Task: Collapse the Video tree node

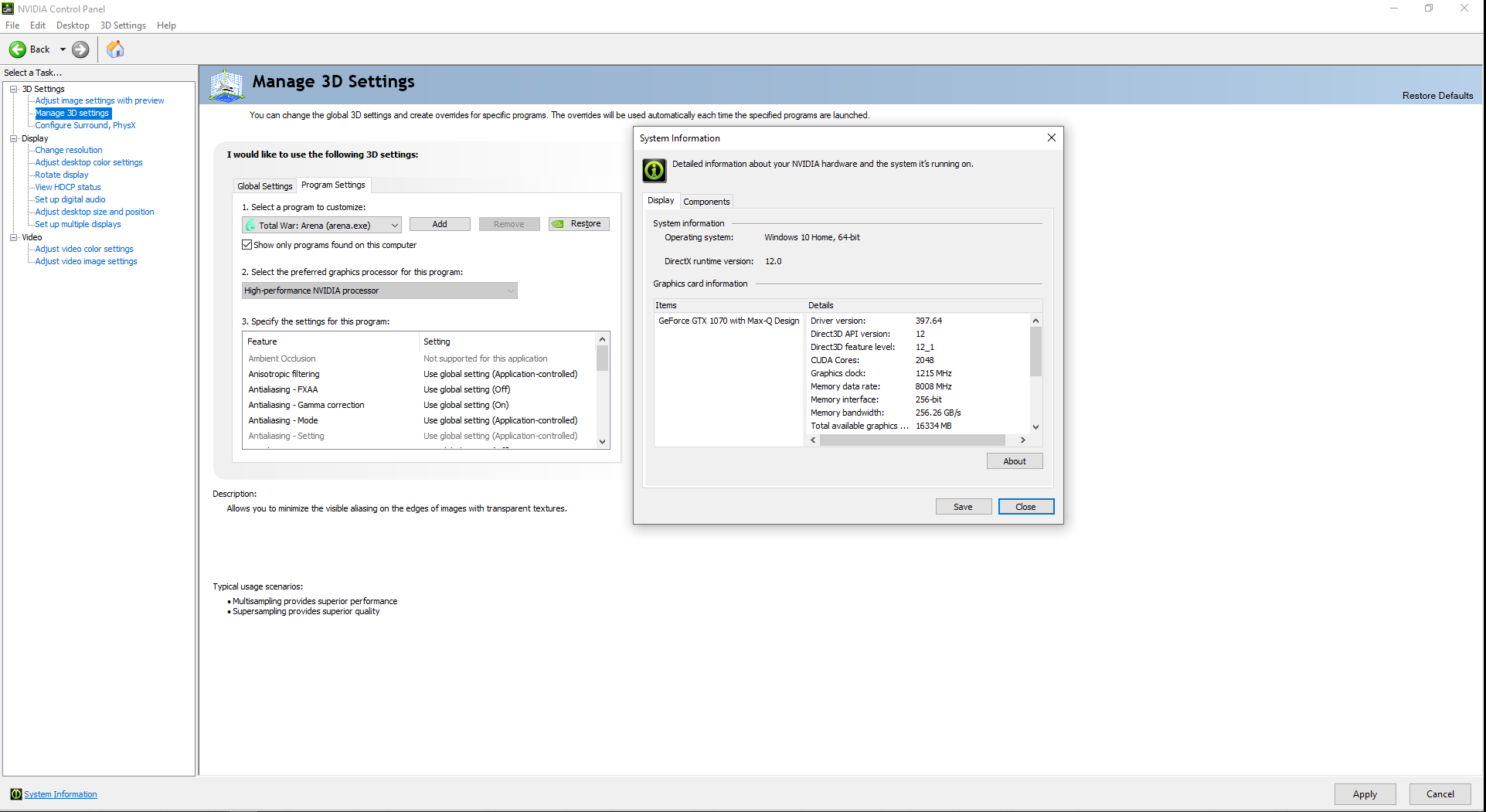Action: point(13,237)
